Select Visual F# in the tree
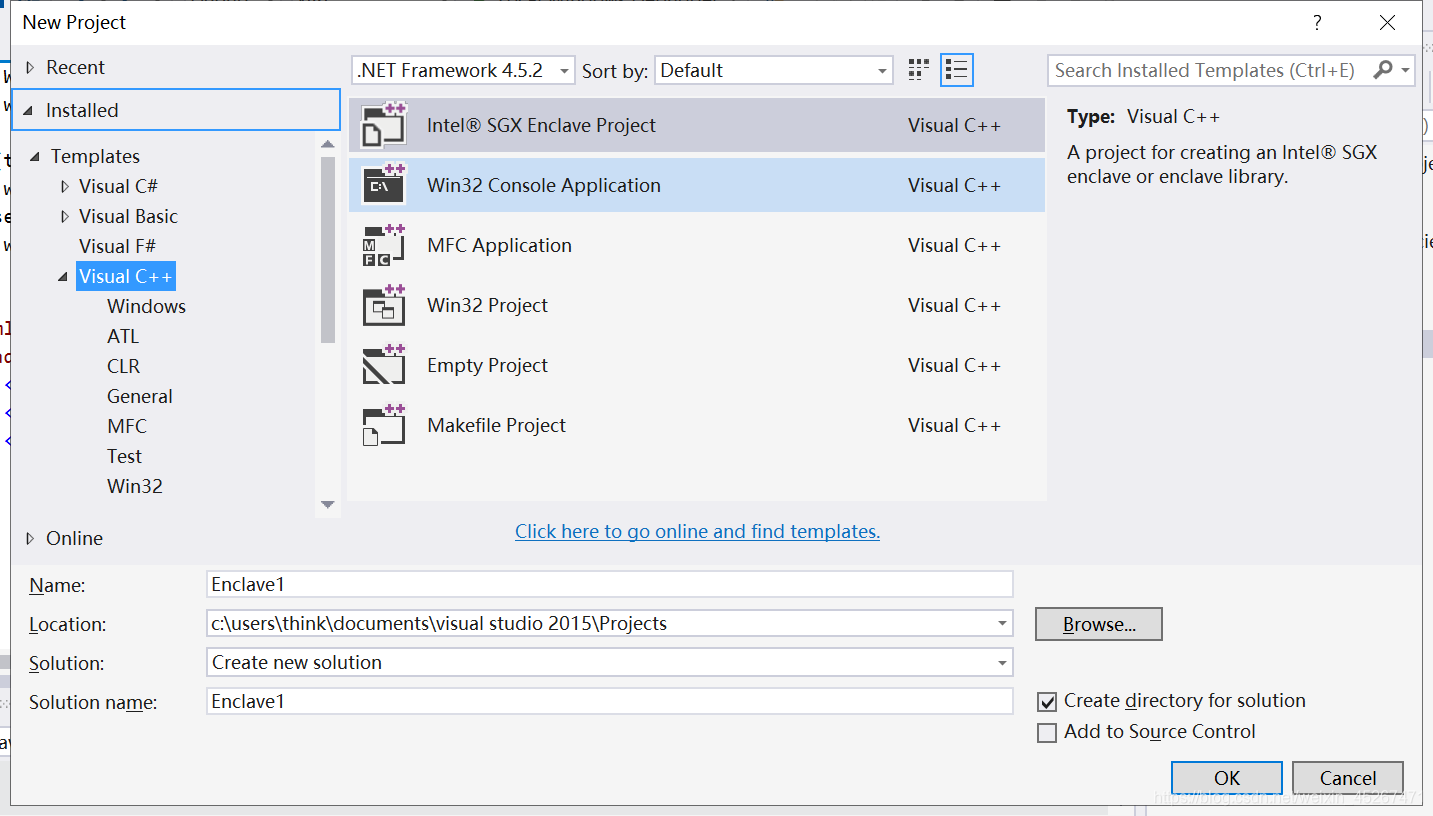The width and height of the screenshot is (1433, 816). pos(118,246)
